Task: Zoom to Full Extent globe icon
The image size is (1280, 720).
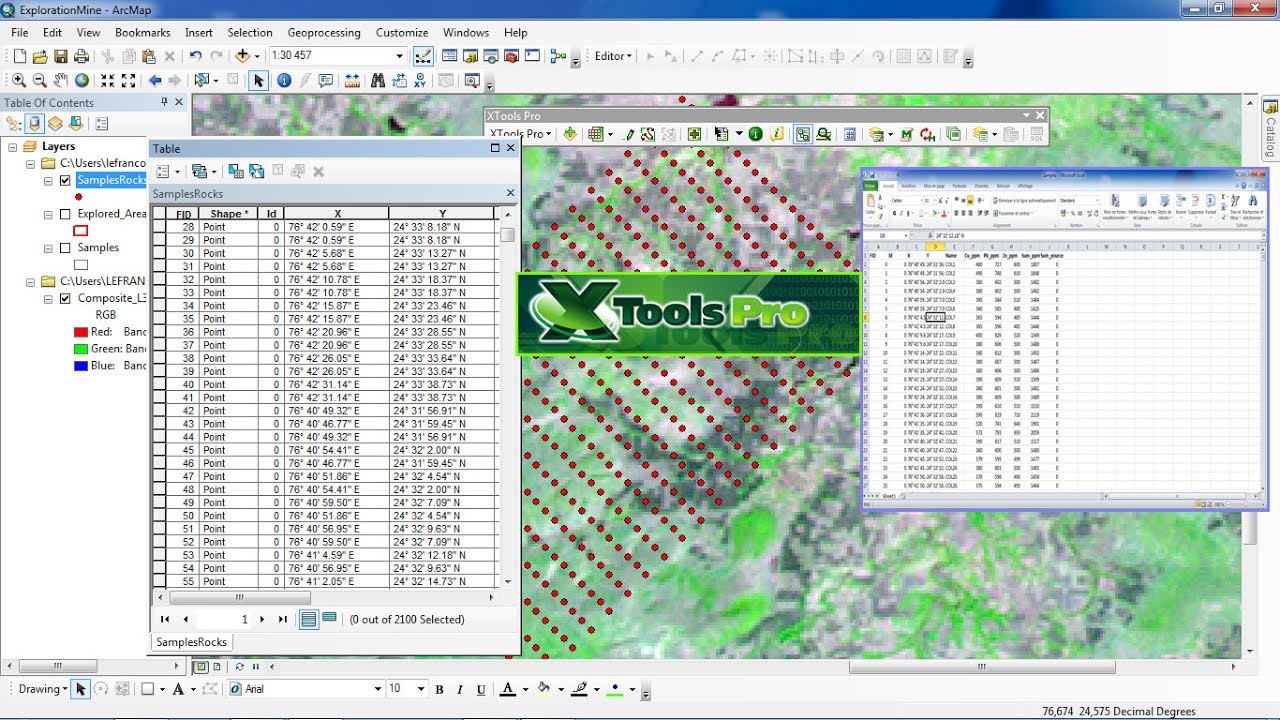Action: click(82, 80)
